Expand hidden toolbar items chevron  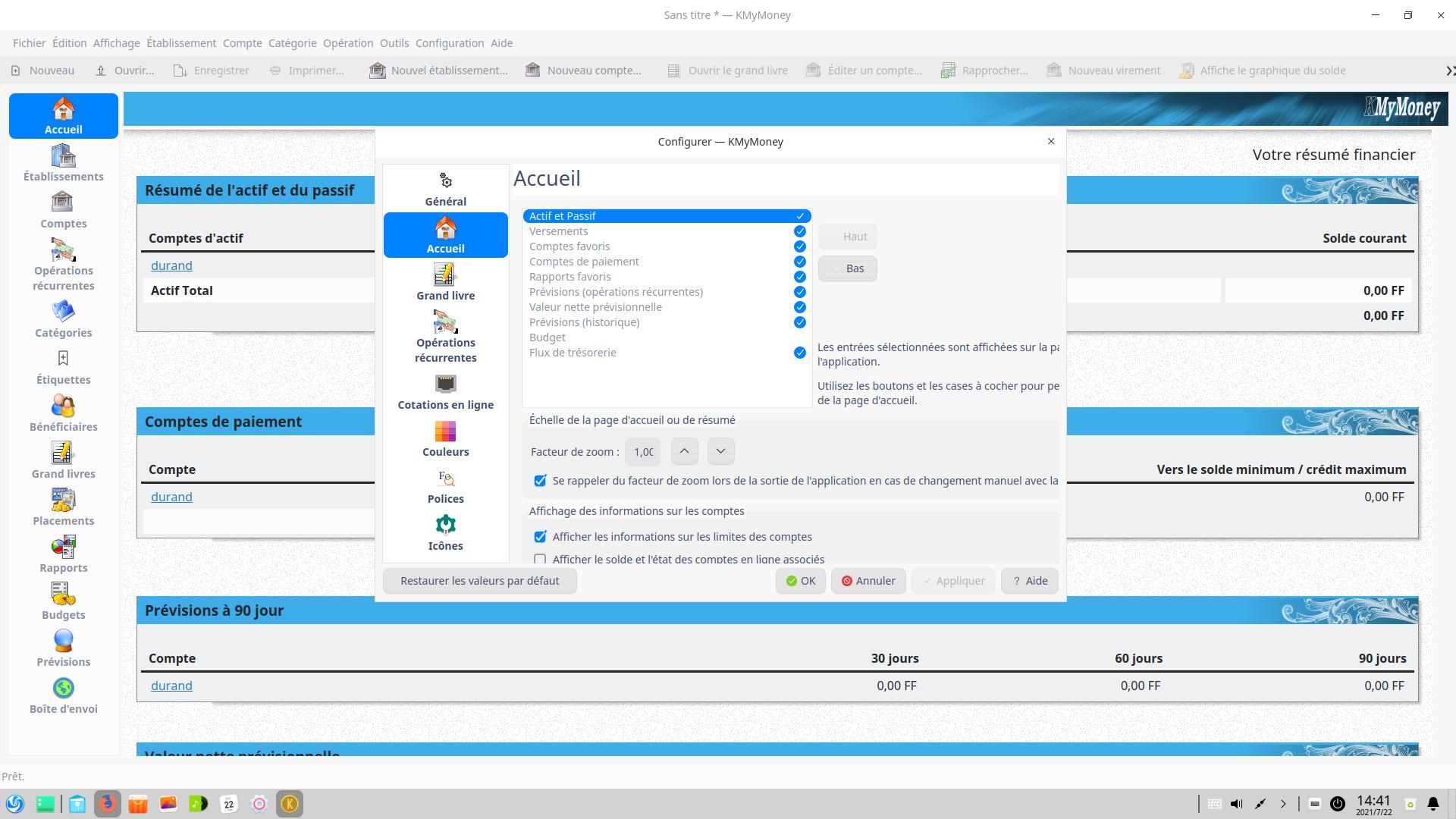[1449, 71]
